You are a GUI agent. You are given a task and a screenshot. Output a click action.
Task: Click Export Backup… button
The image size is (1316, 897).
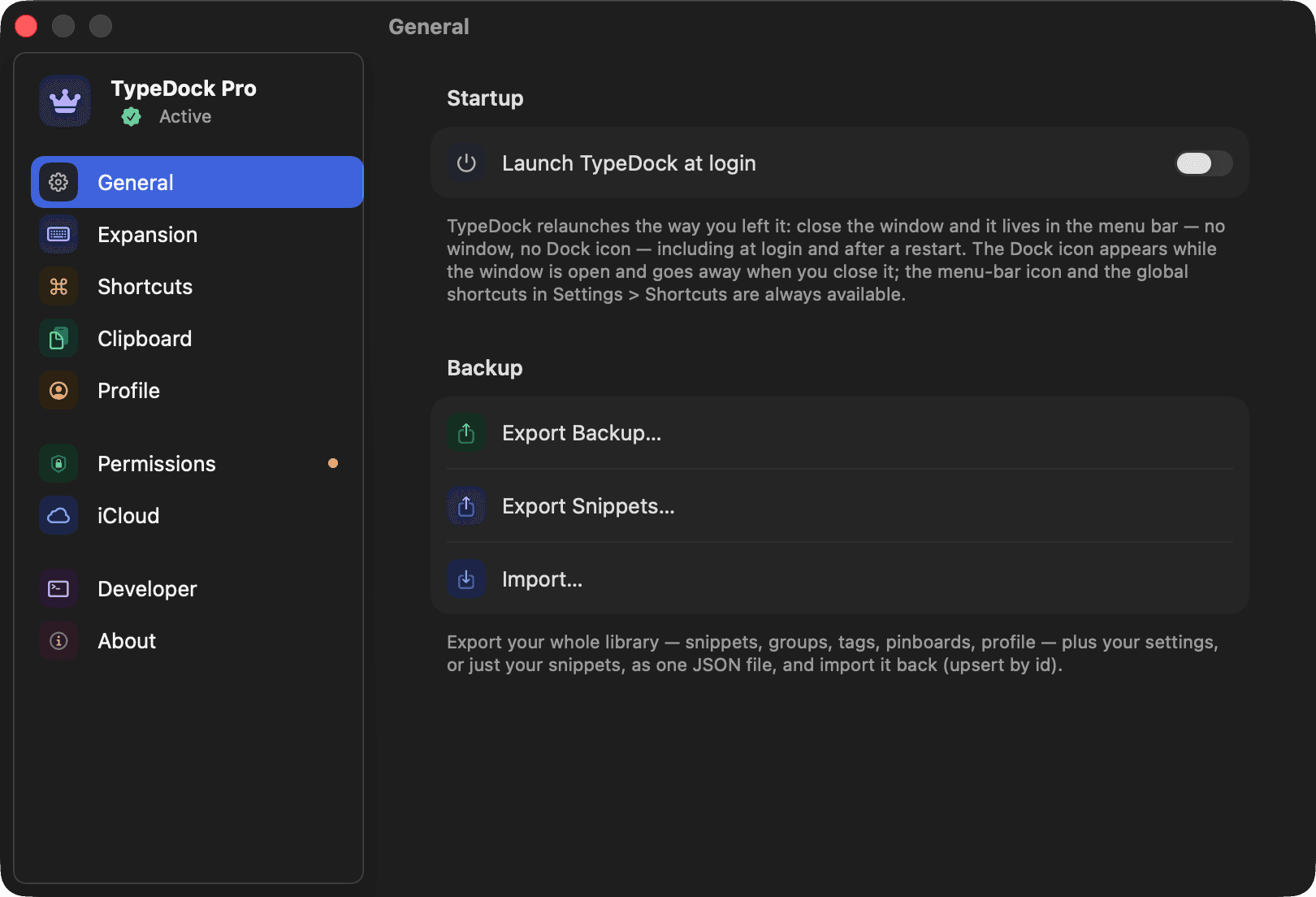pyautogui.click(x=840, y=432)
